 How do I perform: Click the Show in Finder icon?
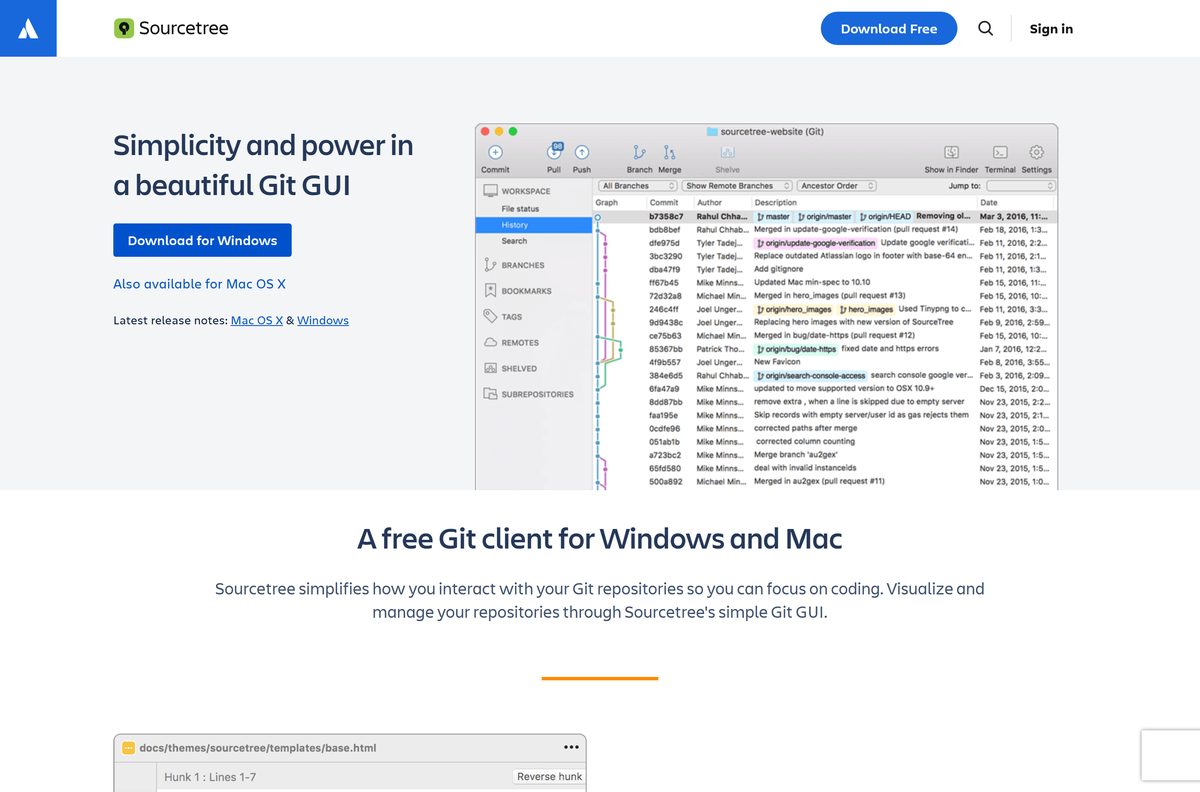(951, 152)
